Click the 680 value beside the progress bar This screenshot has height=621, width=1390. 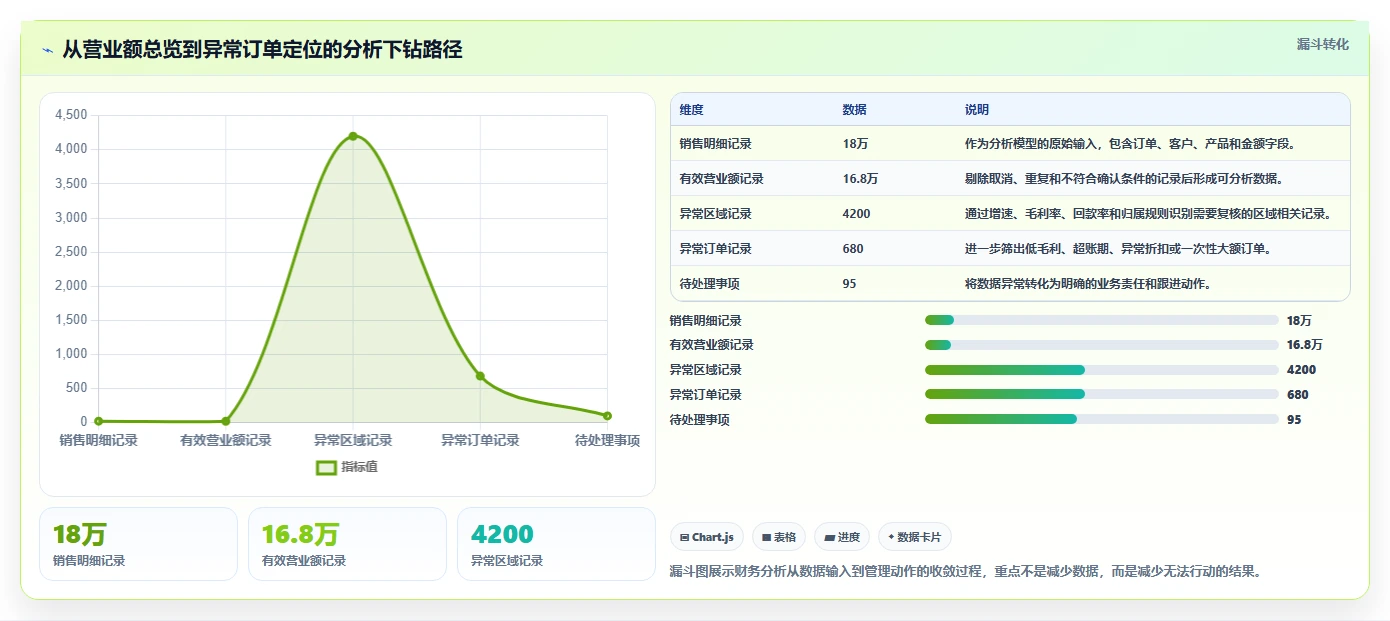(x=1298, y=395)
